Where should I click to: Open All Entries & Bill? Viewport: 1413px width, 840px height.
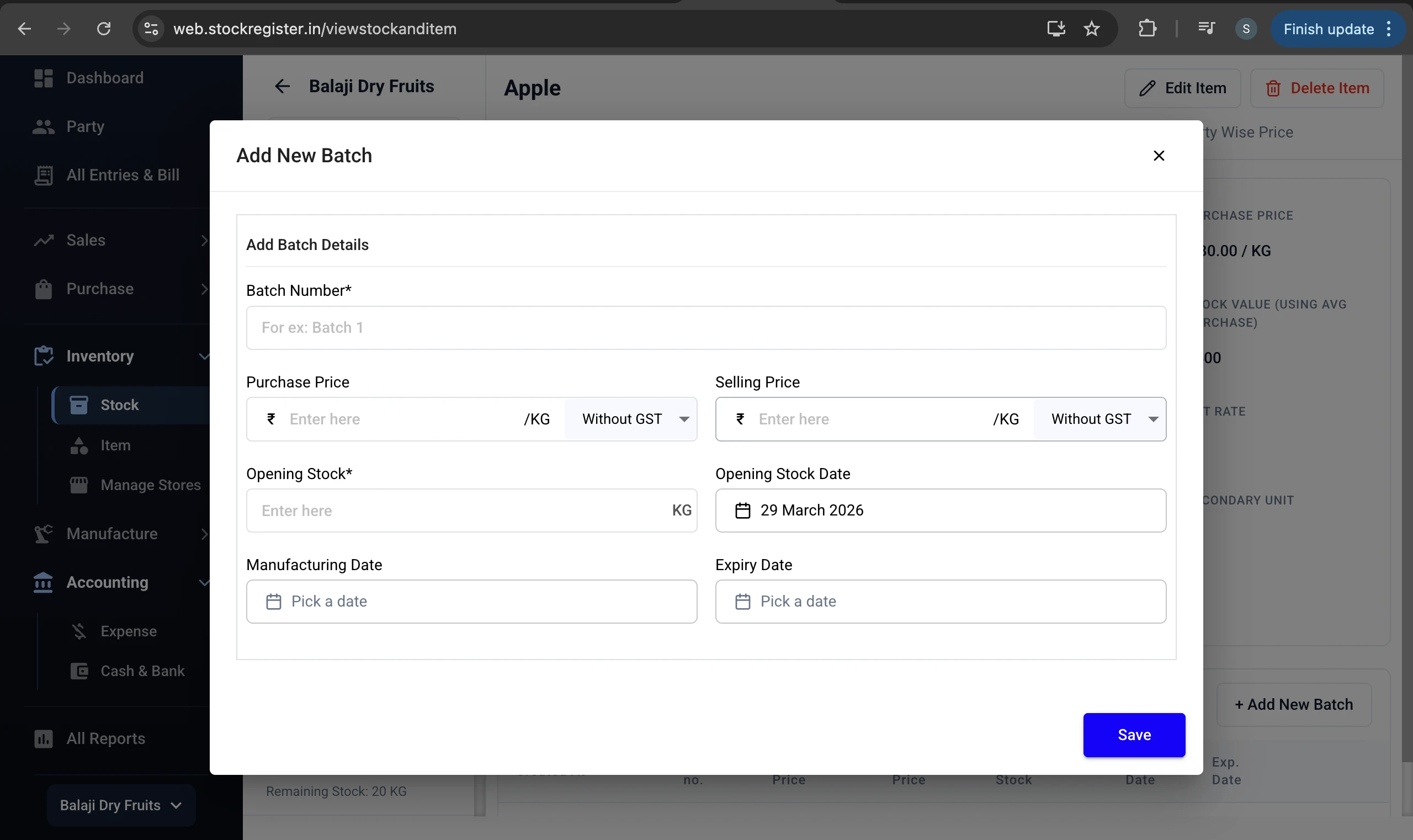pyautogui.click(x=43, y=175)
